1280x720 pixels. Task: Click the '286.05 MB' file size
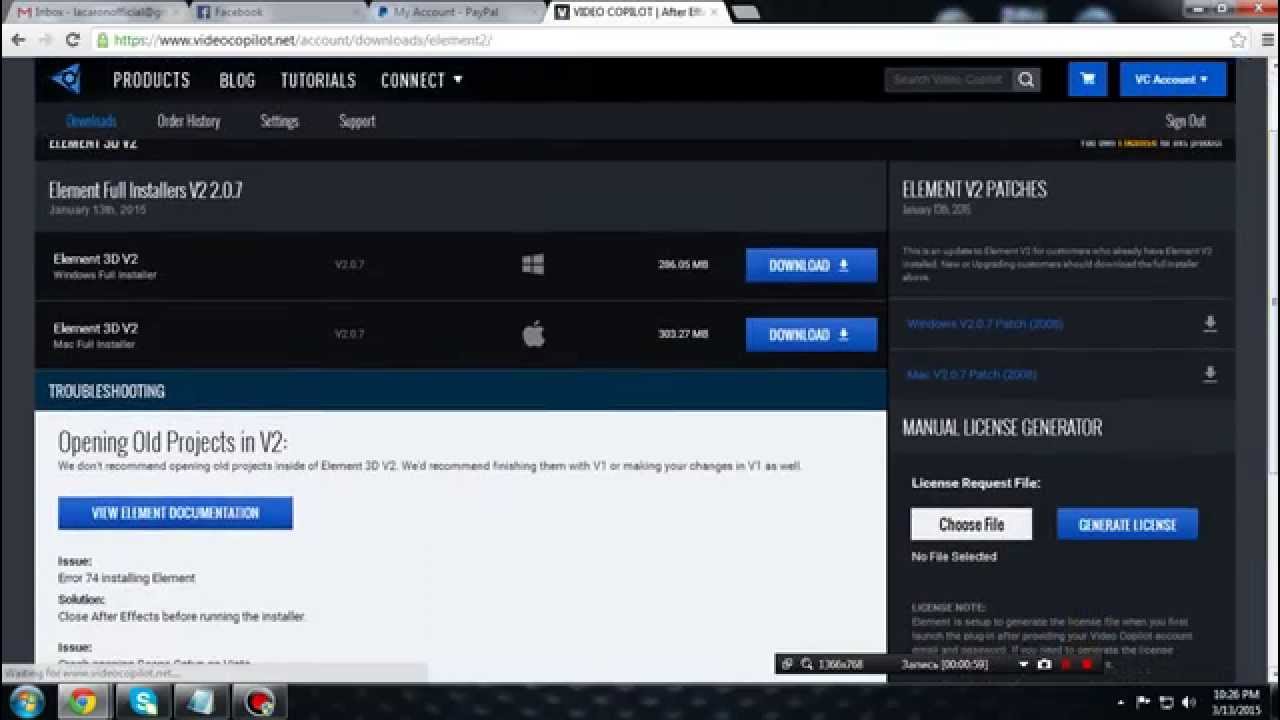click(683, 265)
